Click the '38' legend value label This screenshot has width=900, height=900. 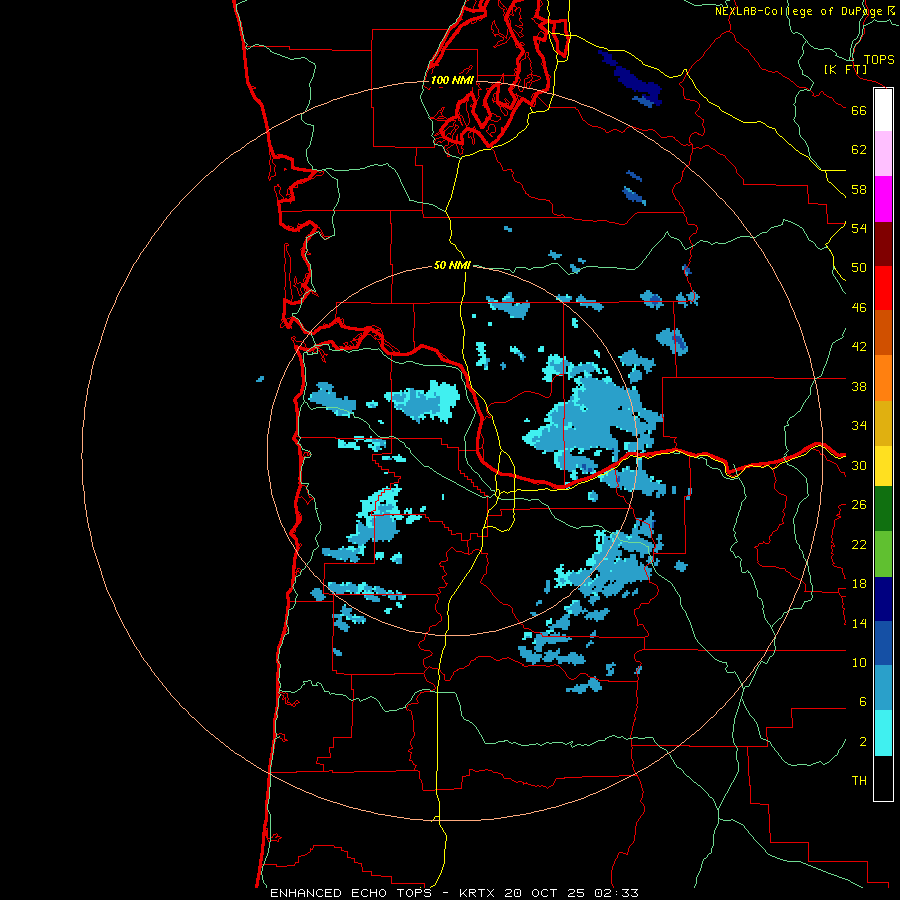point(859,386)
